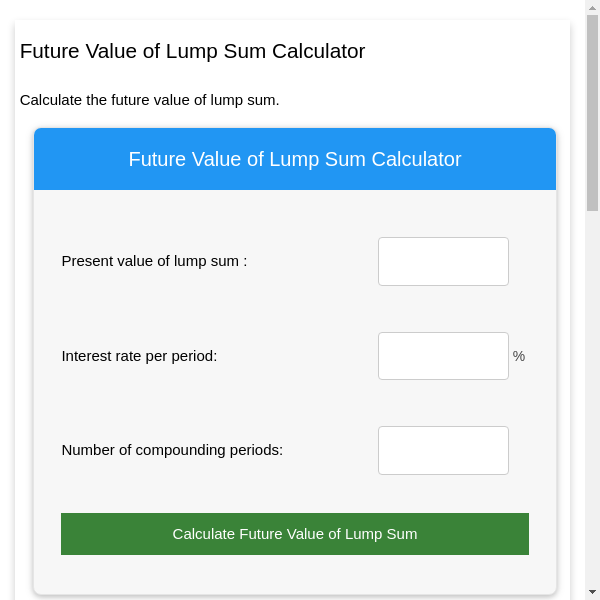Click the word 'Calculate' on the green button
The height and width of the screenshot is (600, 600).
203,534
